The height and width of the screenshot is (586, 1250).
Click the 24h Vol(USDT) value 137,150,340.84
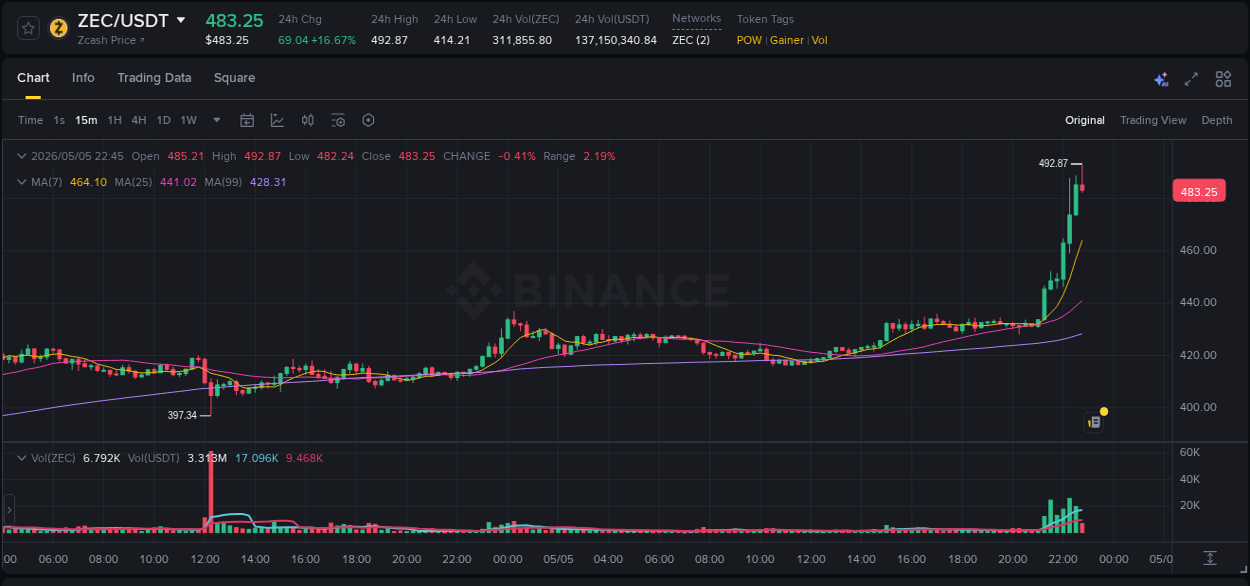616,40
